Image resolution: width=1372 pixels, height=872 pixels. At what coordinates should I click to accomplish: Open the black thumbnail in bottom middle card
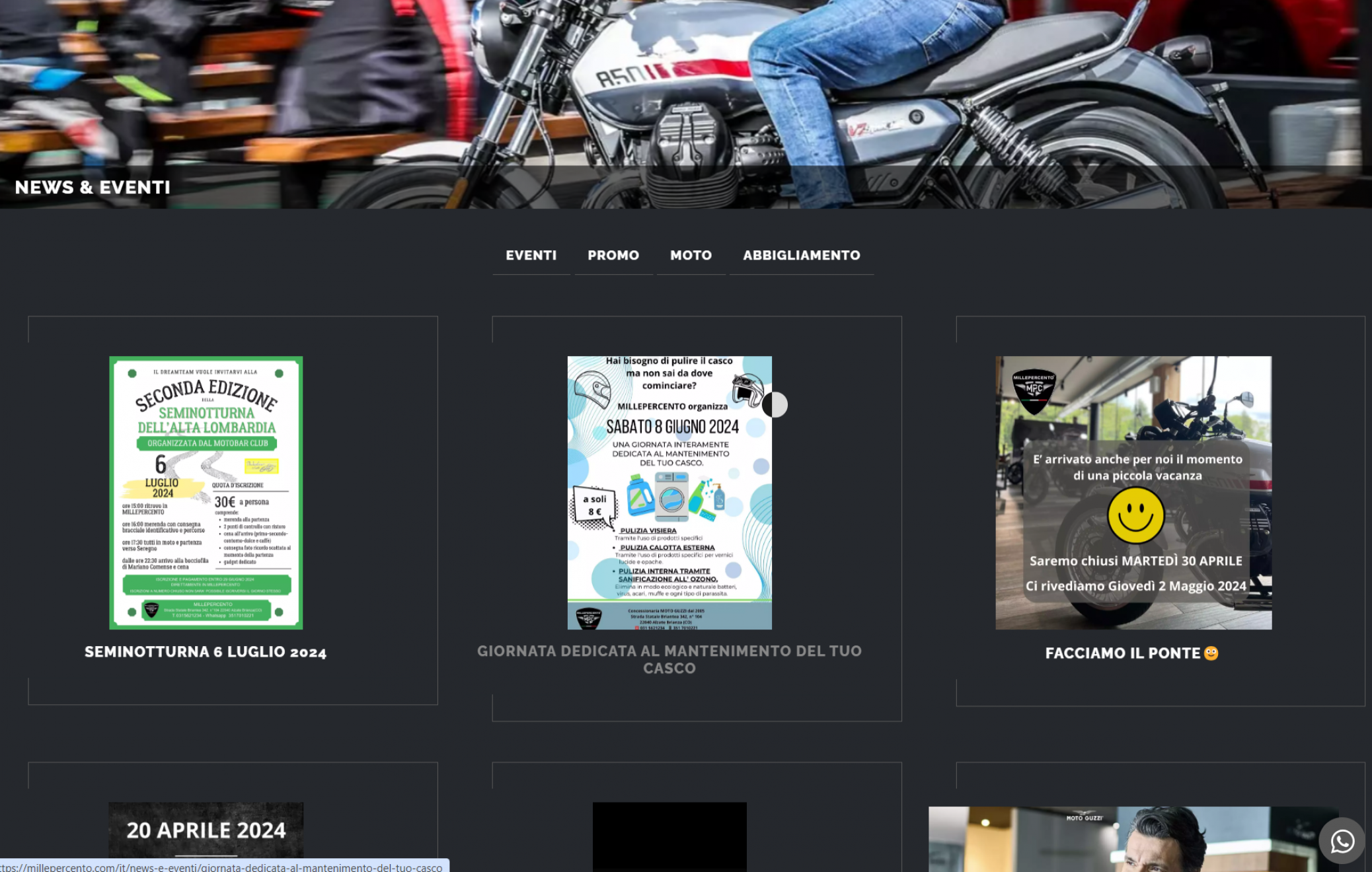pos(669,837)
